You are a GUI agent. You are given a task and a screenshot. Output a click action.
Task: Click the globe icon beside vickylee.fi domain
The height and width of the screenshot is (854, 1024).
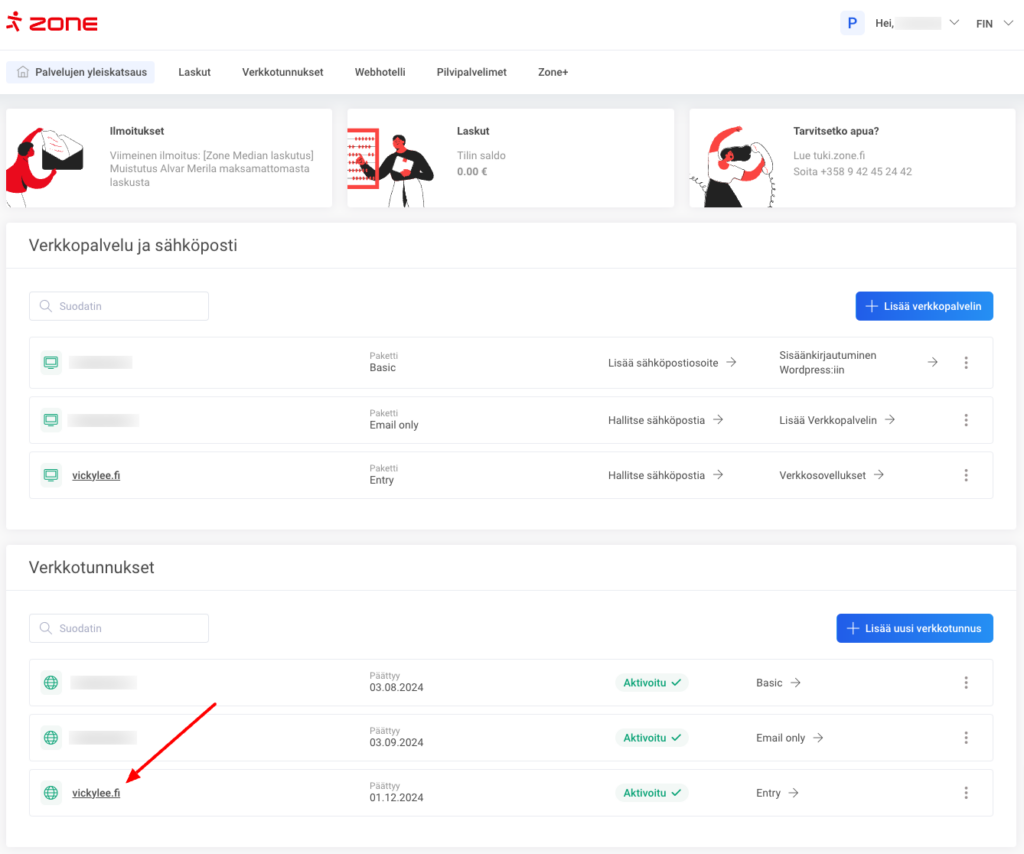(51, 793)
